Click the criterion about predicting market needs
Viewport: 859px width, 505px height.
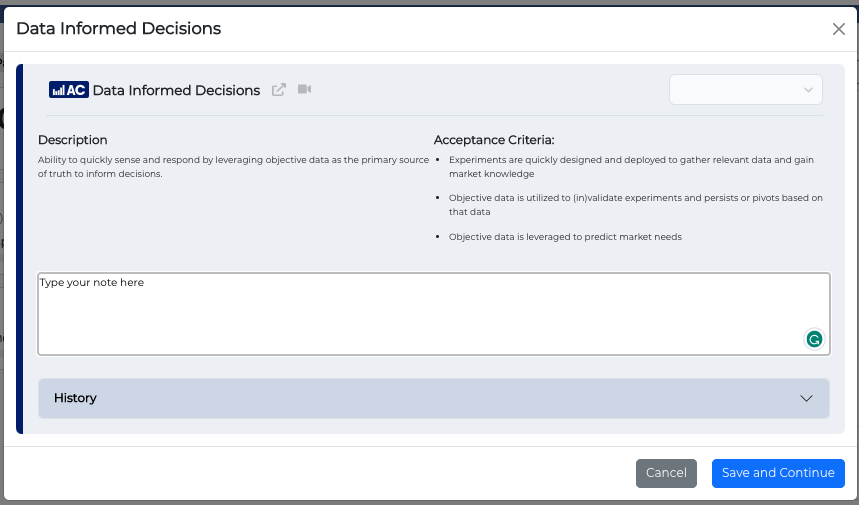point(565,236)
